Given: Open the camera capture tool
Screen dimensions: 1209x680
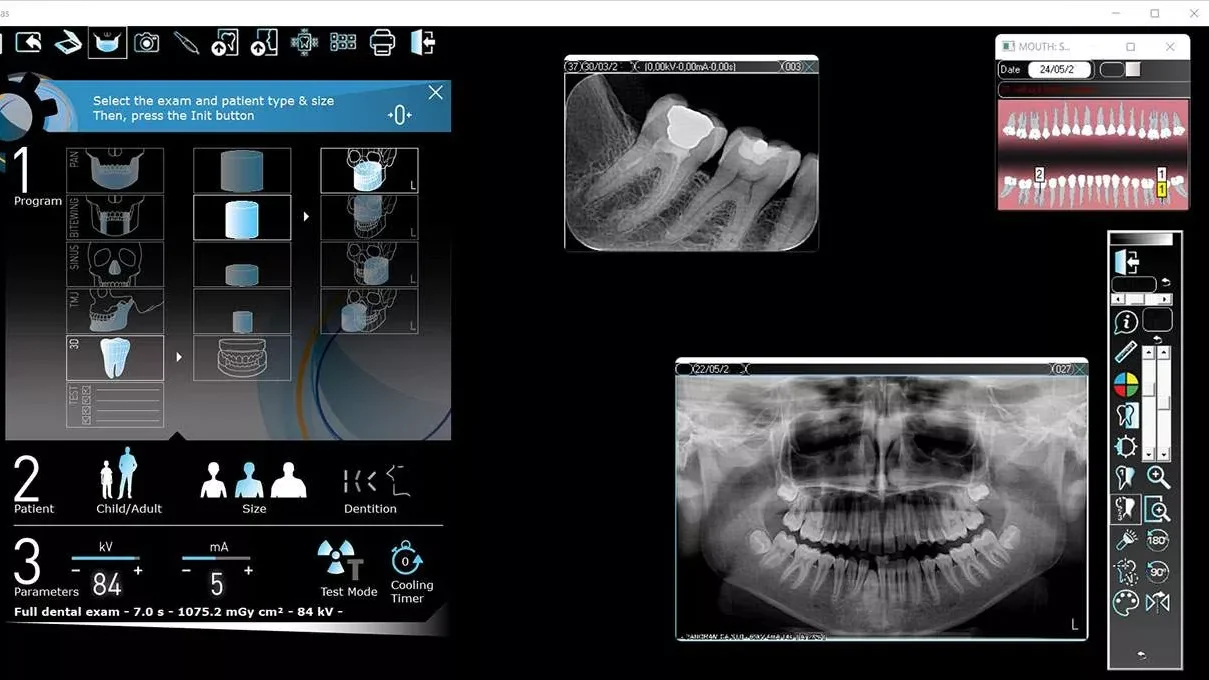Looking at the screenshot, I should 147,43.
